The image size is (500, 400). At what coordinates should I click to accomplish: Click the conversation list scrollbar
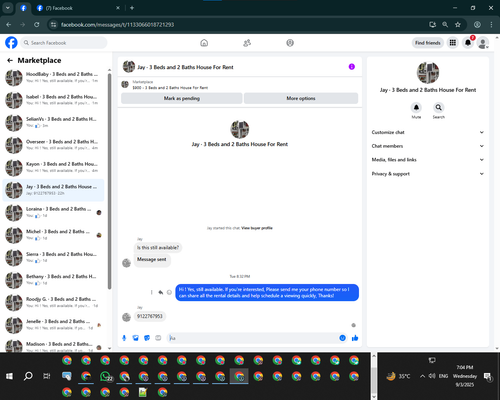point(109,181)
